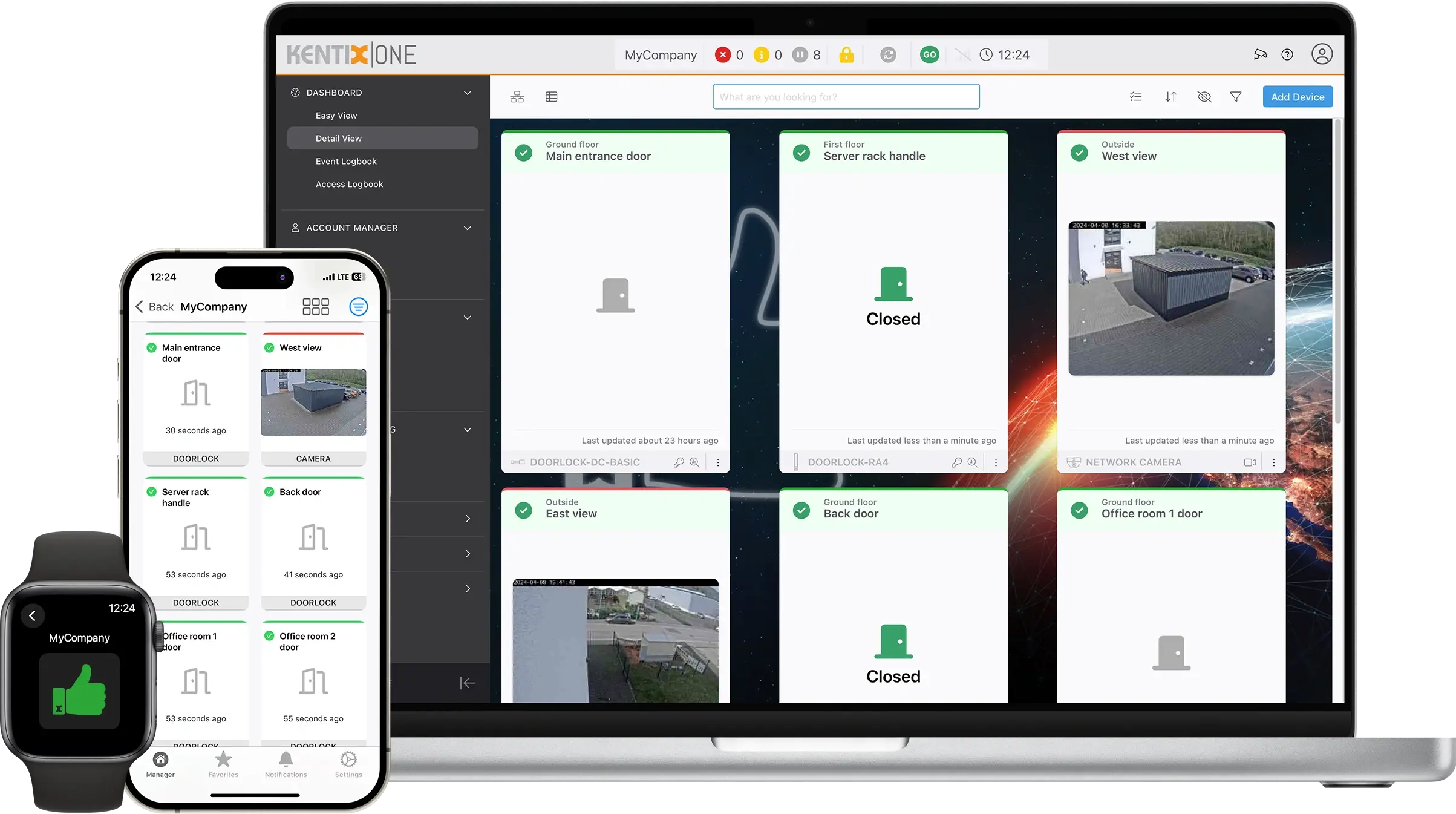Image resolution: width=1456 pixels, height=814 pixels.
Task: Open the help question mark icon
Action: [1287, 55]
